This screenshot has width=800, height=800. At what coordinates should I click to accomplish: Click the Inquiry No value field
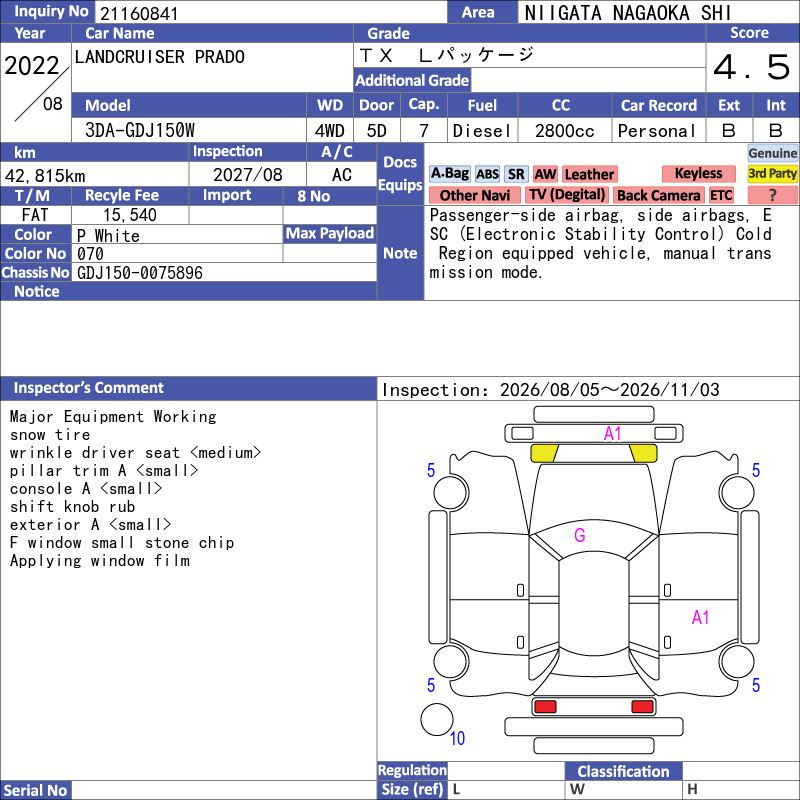pyautogui.click(x=271, y=13)
